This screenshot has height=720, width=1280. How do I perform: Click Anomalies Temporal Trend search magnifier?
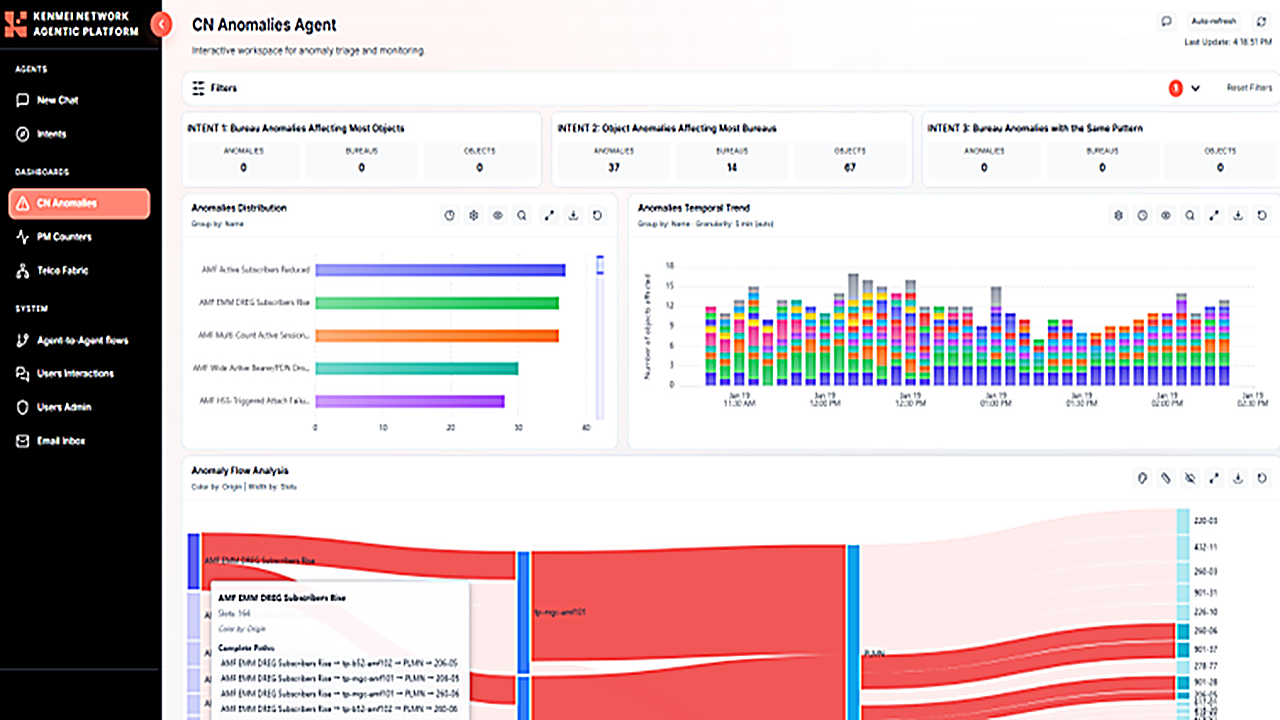coord(1190,215)
